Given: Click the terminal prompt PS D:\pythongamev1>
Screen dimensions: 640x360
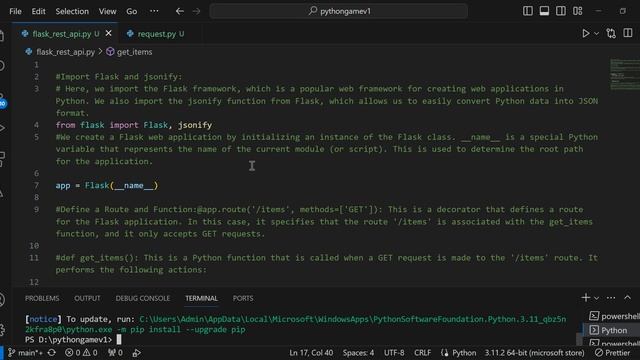Looking at the screenshot, I should pyautogui.click(x=68, y=340).
